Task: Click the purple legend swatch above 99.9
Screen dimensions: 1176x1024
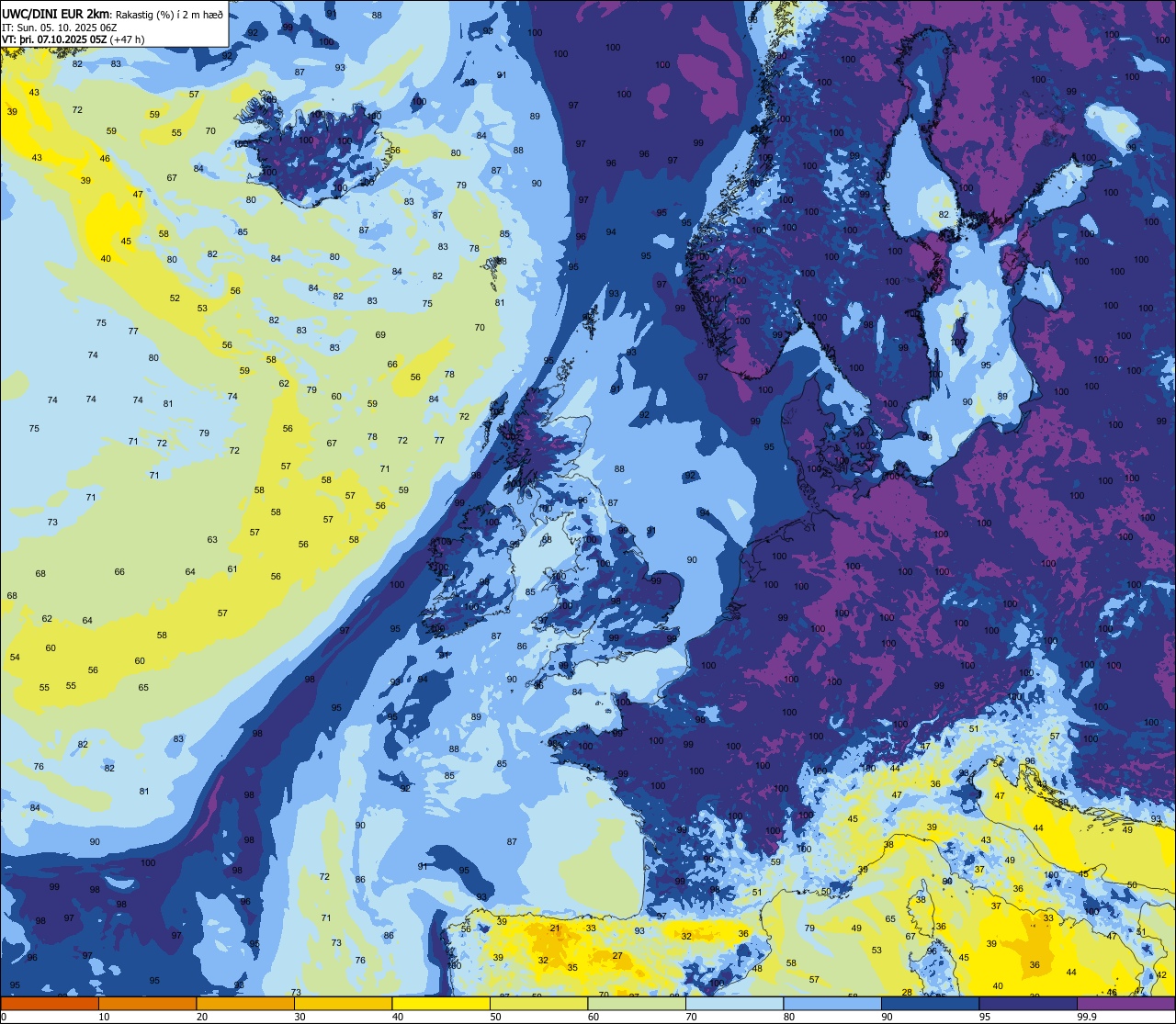Action: click(x=1125, y=1003)
